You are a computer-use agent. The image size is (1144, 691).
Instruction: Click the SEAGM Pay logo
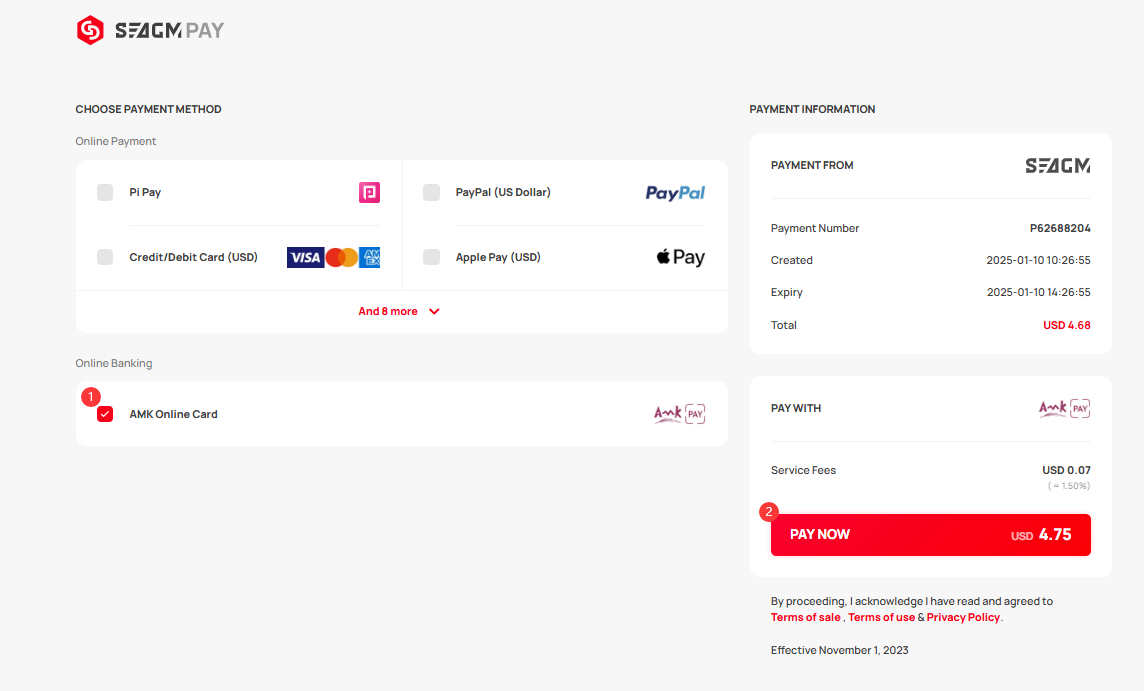coord(150,30)
